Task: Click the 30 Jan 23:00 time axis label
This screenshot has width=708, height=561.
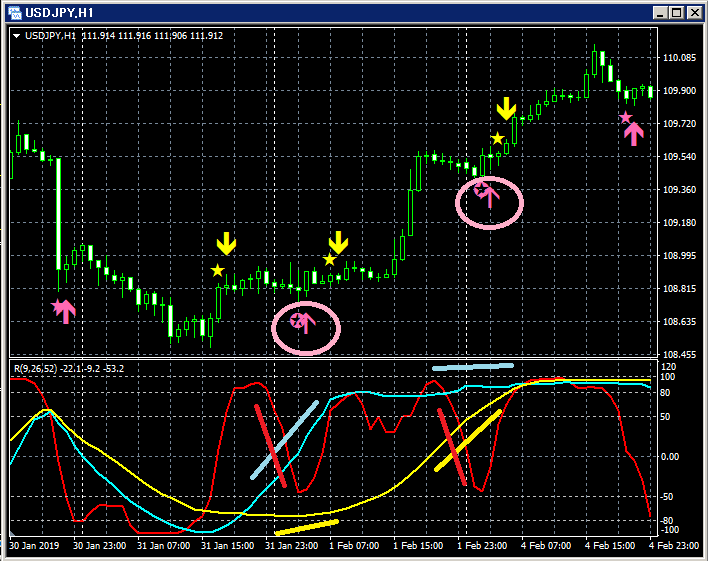Action: pyautogui.click(x=99, y=546)
